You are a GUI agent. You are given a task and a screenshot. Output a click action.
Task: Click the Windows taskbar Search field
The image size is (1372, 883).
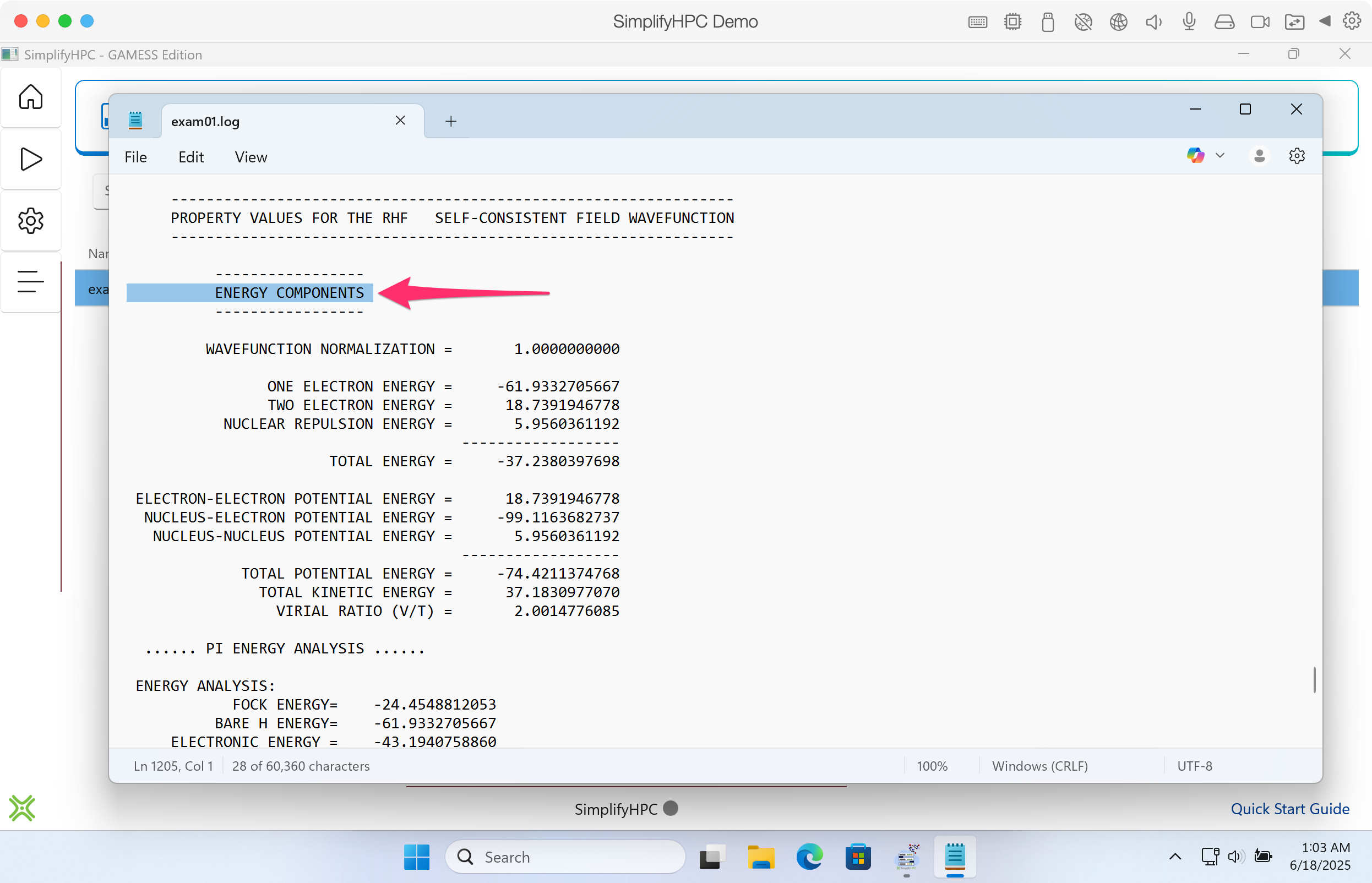pyautogui.click(x=565, y=857)
